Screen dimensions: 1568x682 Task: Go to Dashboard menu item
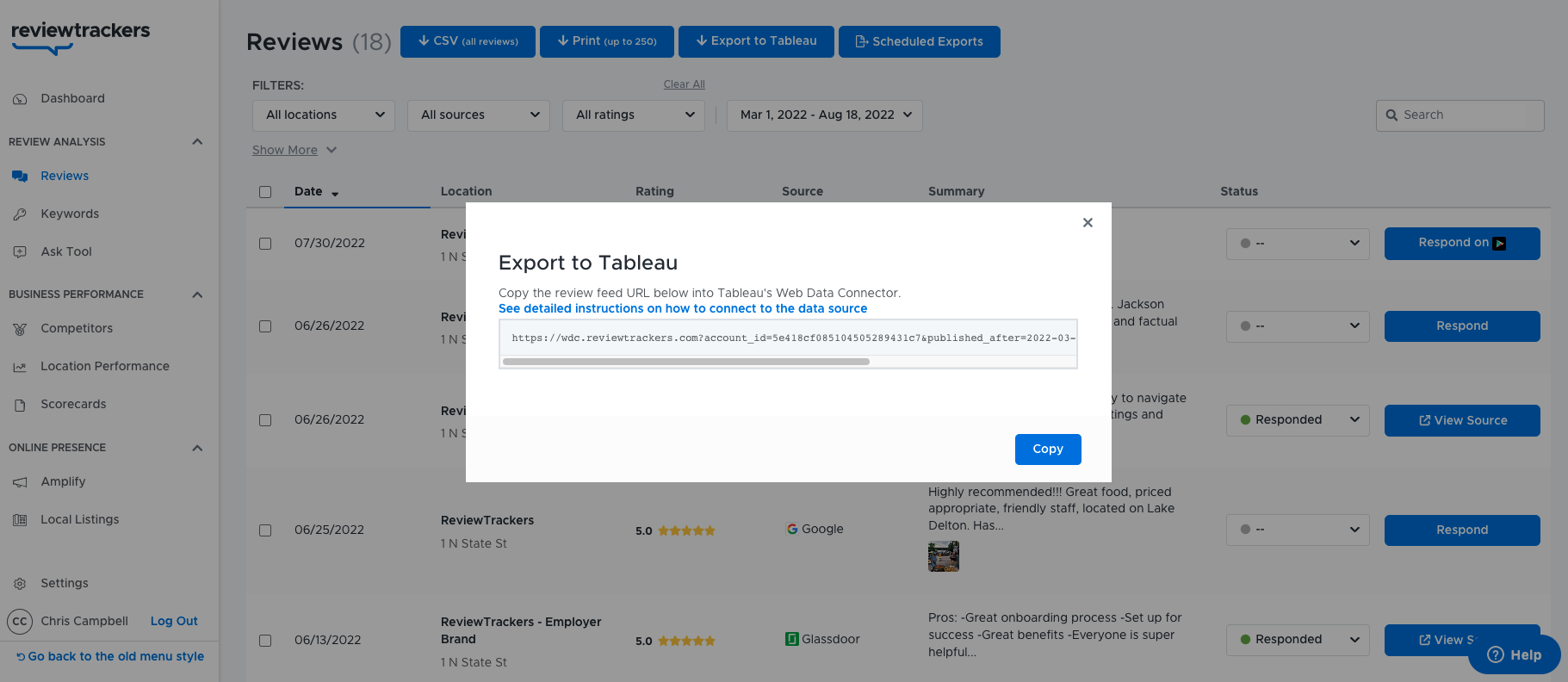click(x=72, y=98)
